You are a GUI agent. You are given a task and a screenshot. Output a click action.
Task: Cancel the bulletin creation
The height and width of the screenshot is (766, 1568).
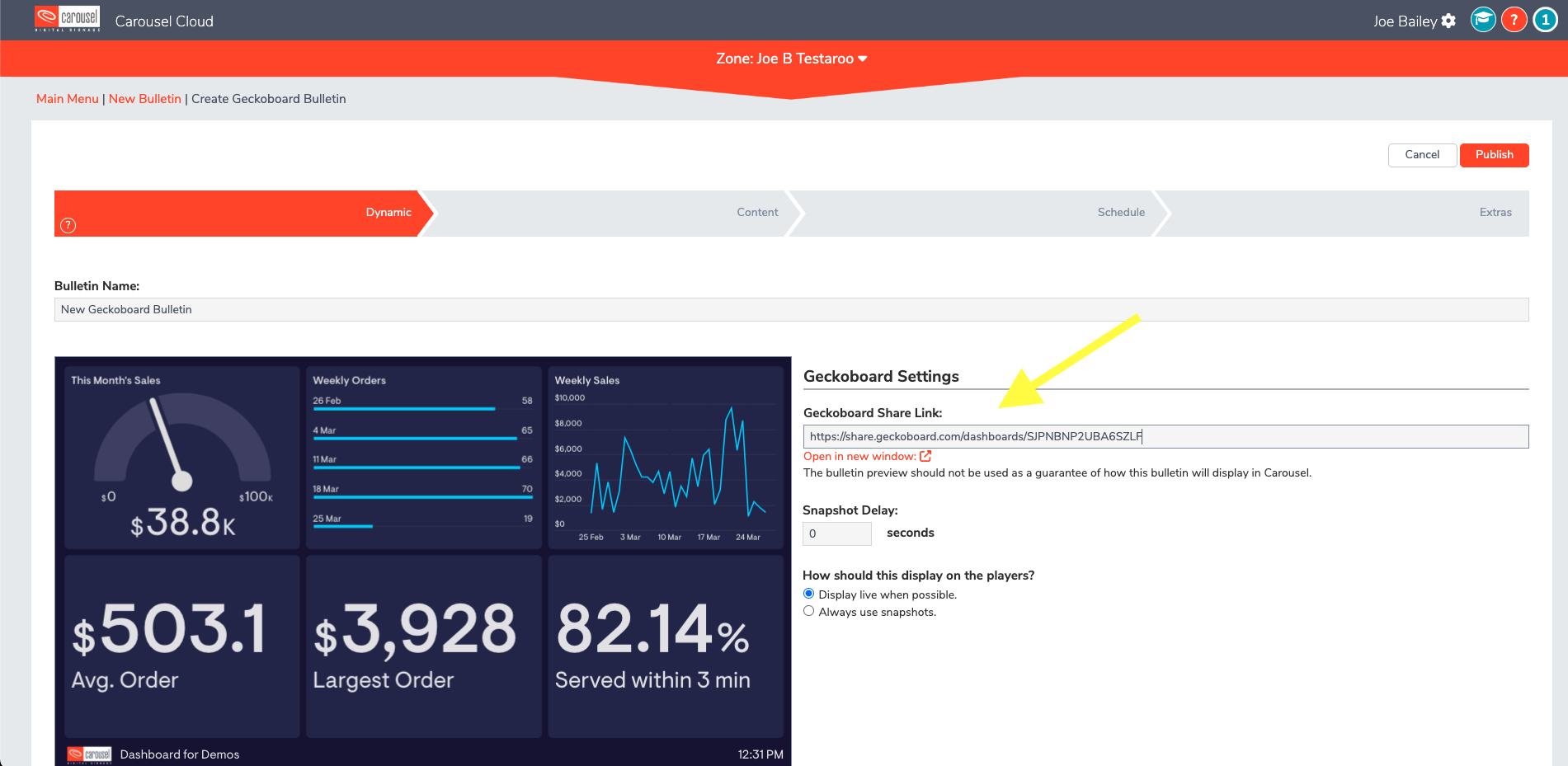point(1422,155)
